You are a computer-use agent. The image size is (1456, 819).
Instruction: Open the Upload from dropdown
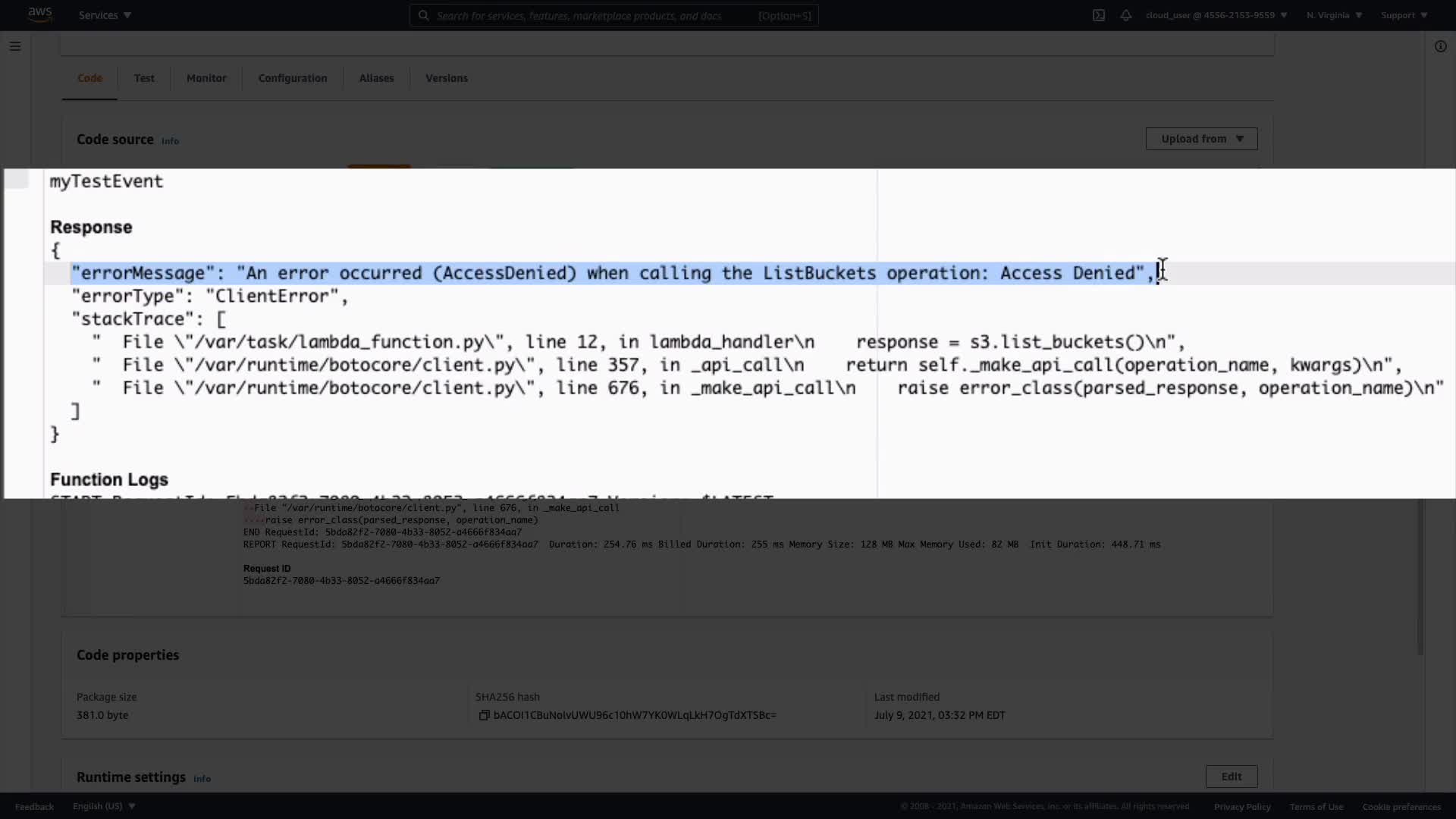pos(1201,139)
